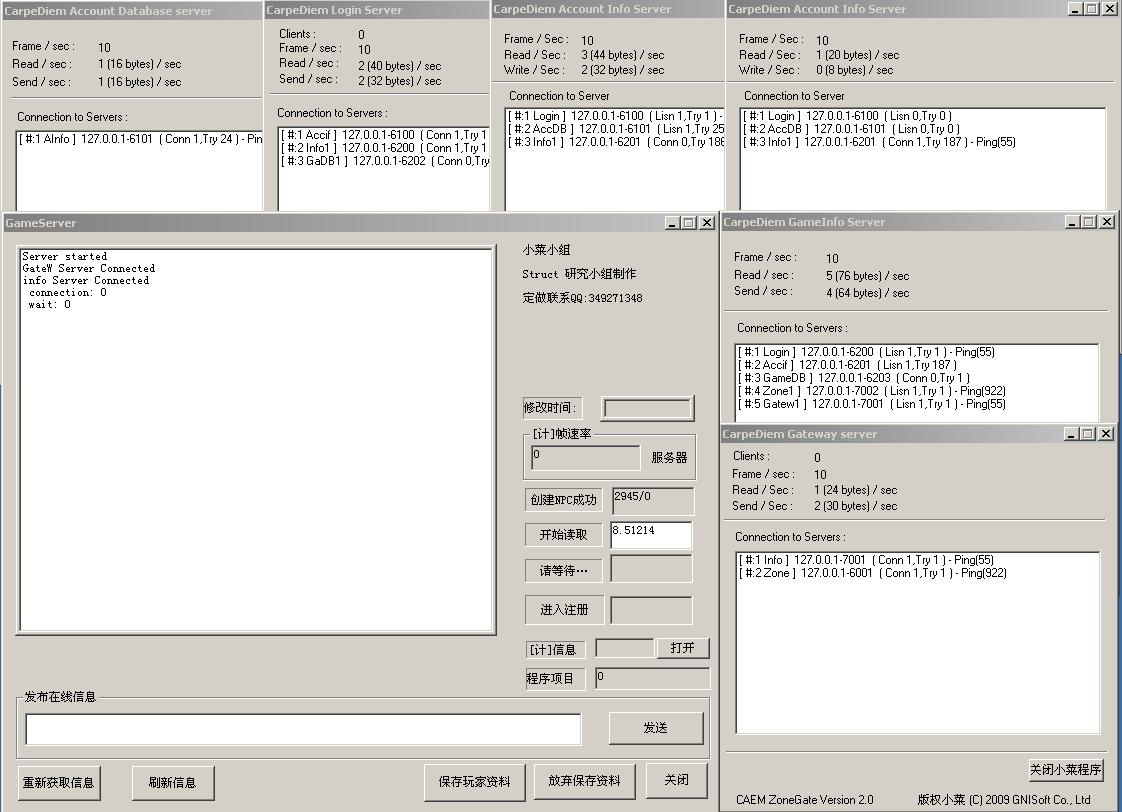Click the 请等待… button
The width and height of the screenshot is (1122, 812).
coord(563,571)
